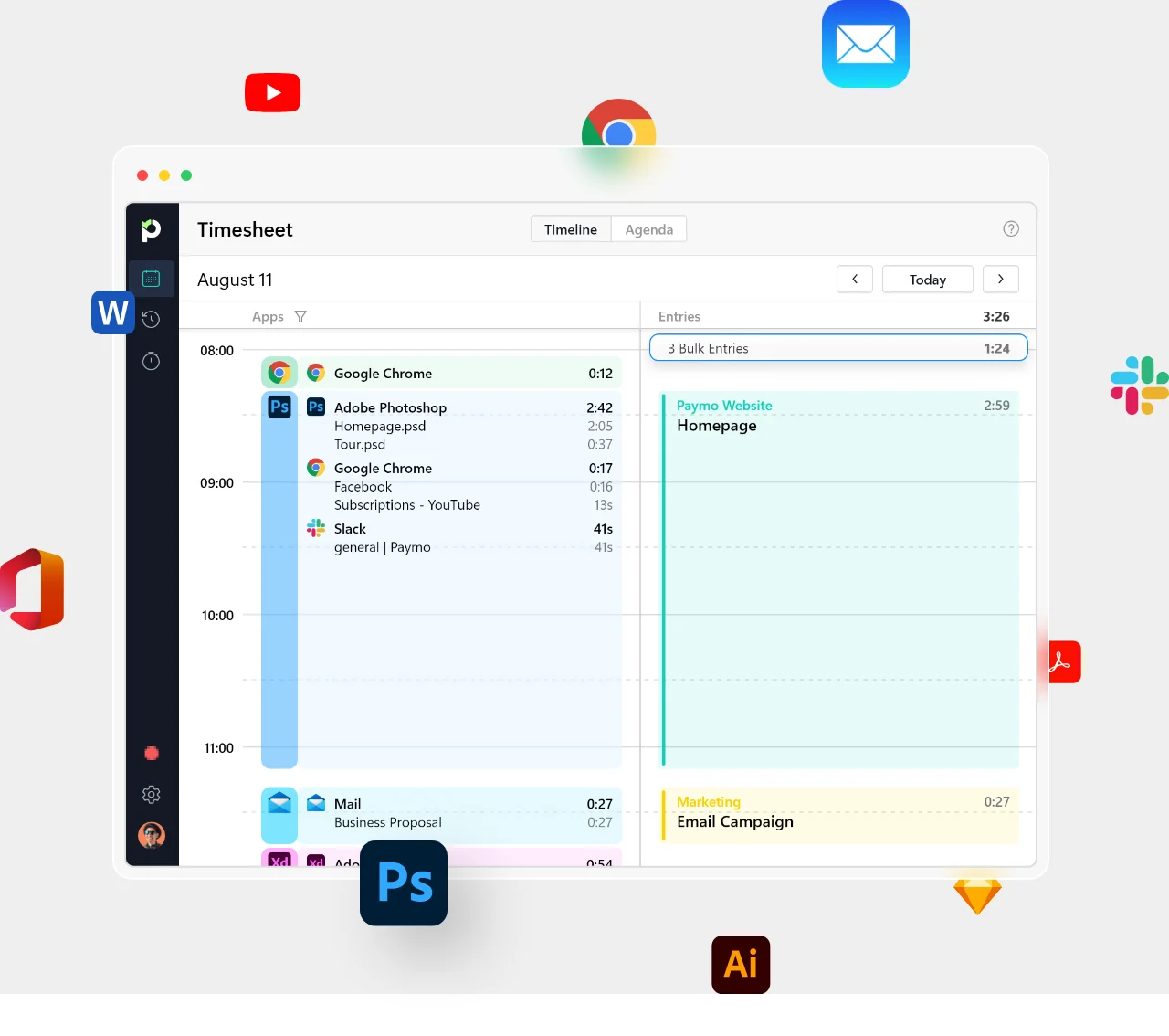The image size is (1169, 1036).
Task: Select the Subscriptions - YouTube row
Action: [473, 505]
